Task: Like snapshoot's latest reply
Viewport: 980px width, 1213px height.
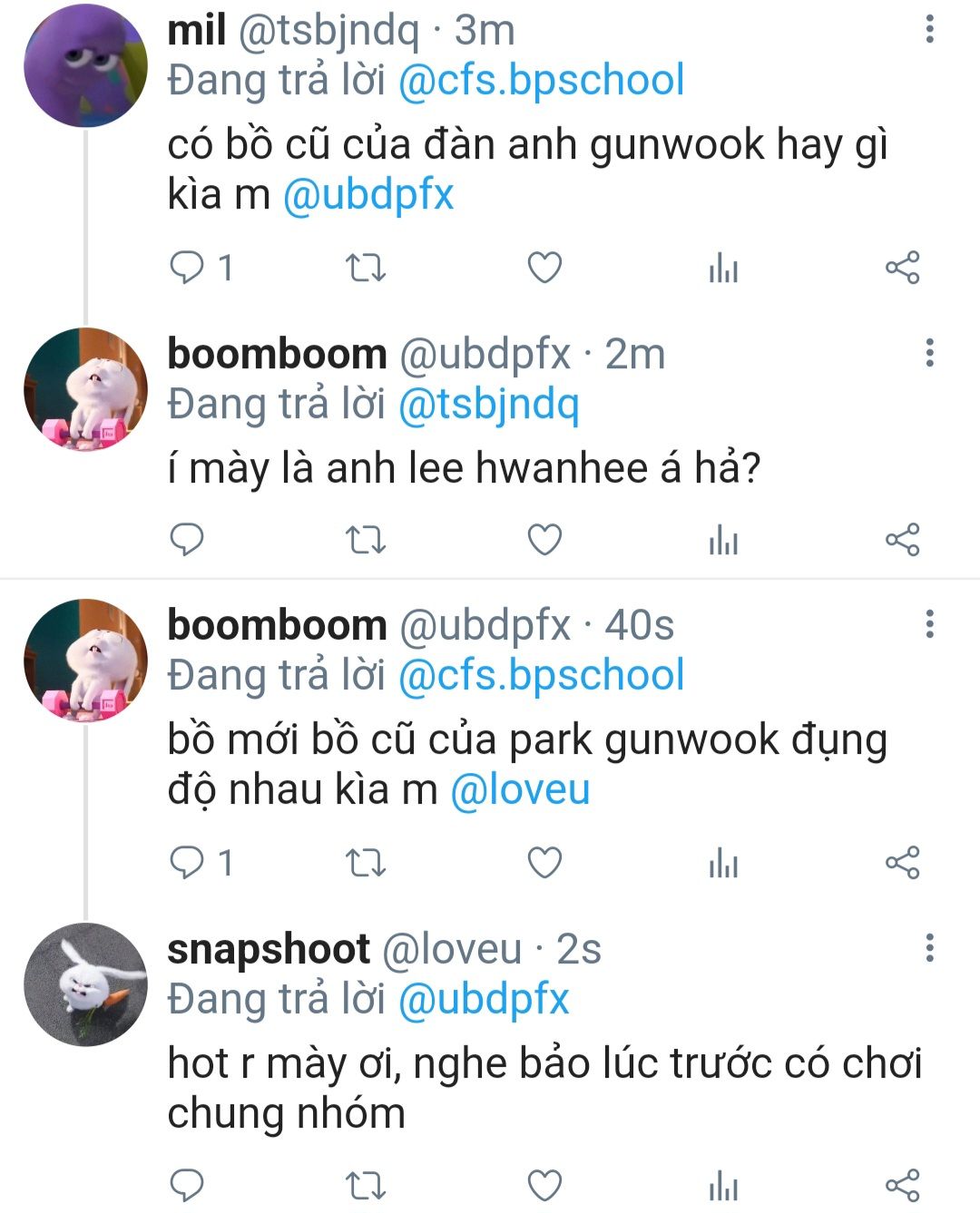Action: pos(544,1186)
